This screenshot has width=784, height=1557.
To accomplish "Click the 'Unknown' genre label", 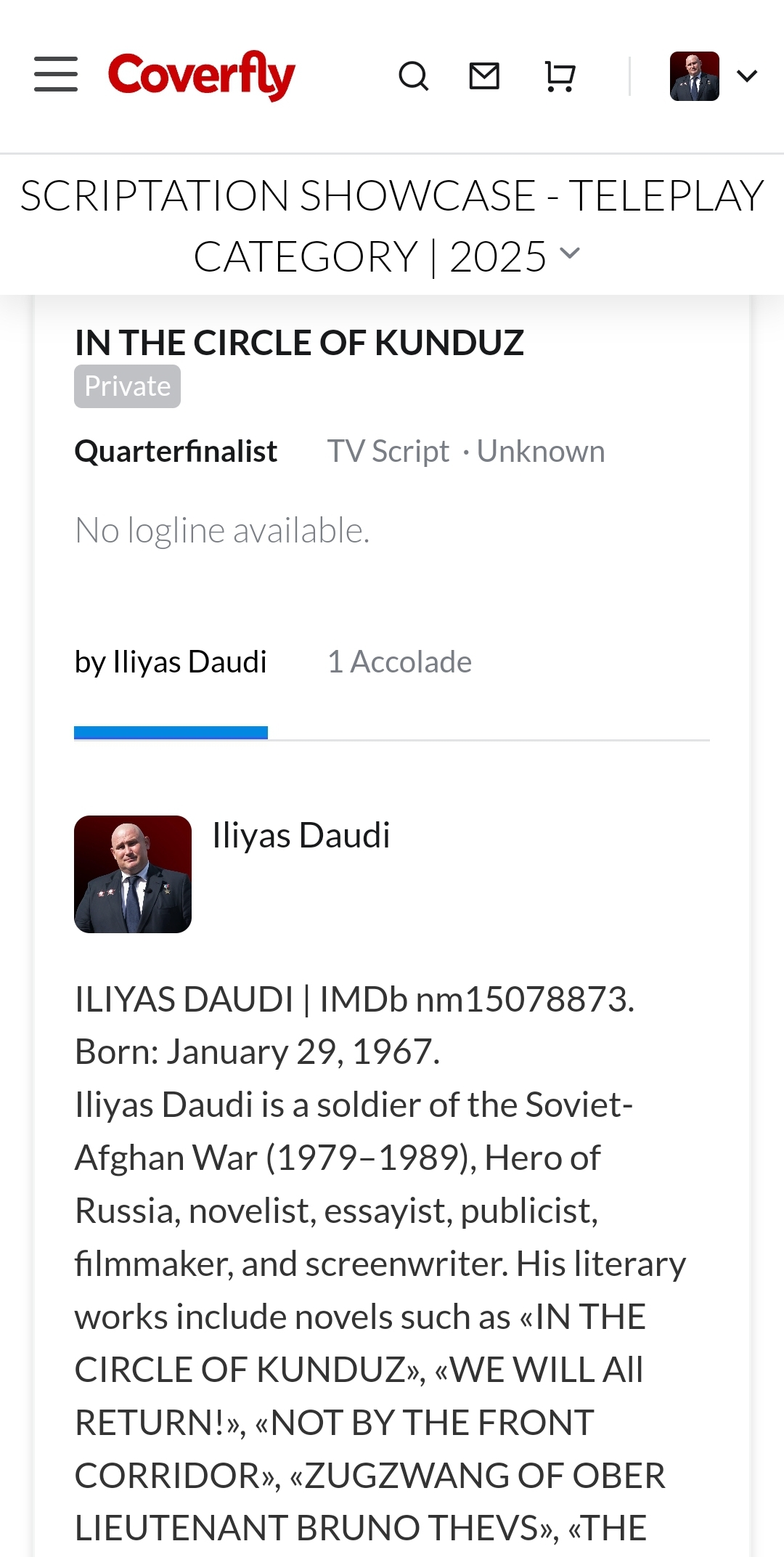I will pos(541,451).
